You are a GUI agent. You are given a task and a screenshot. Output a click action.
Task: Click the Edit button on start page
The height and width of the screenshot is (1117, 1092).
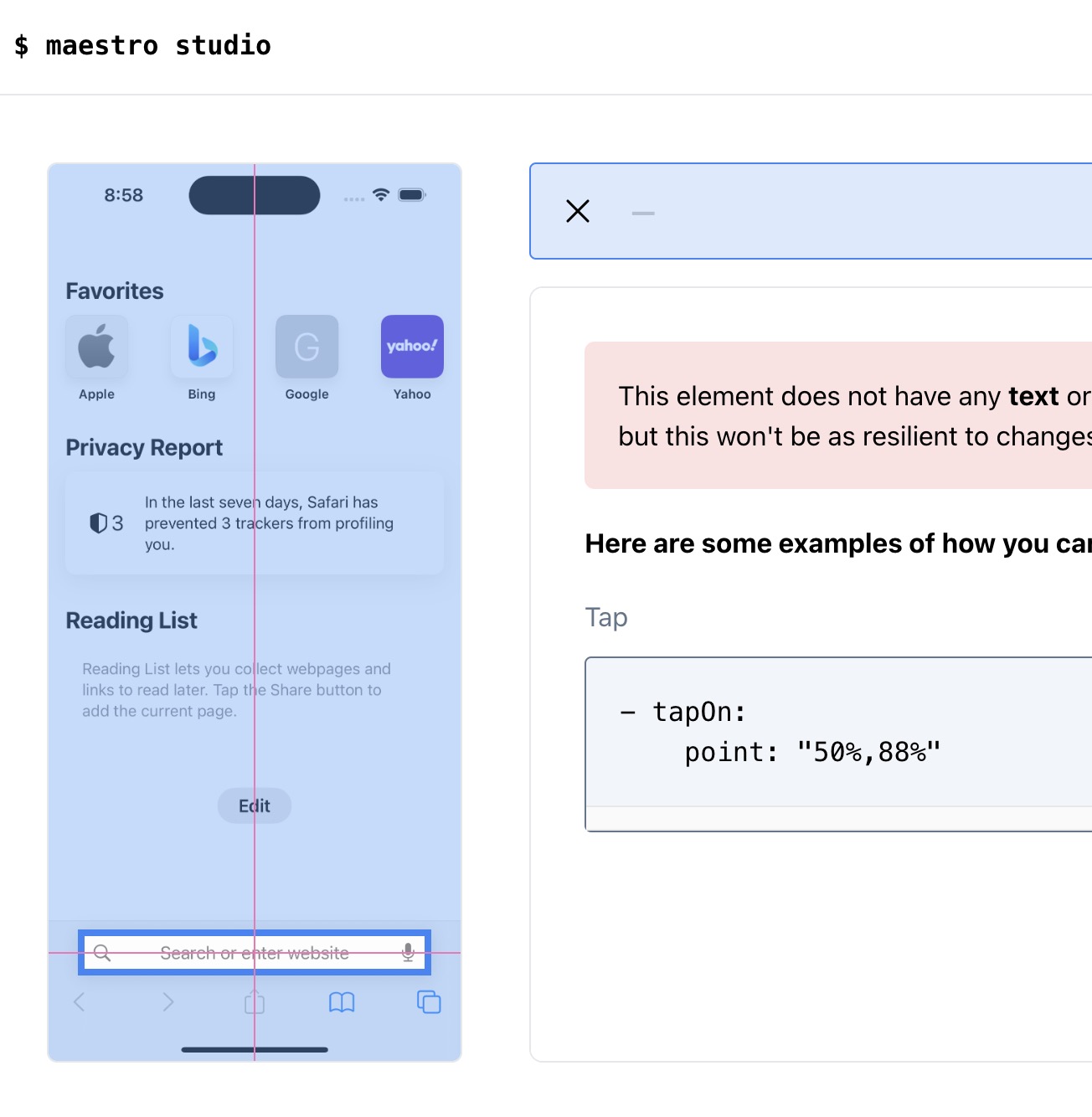click(x=255, y=806)
